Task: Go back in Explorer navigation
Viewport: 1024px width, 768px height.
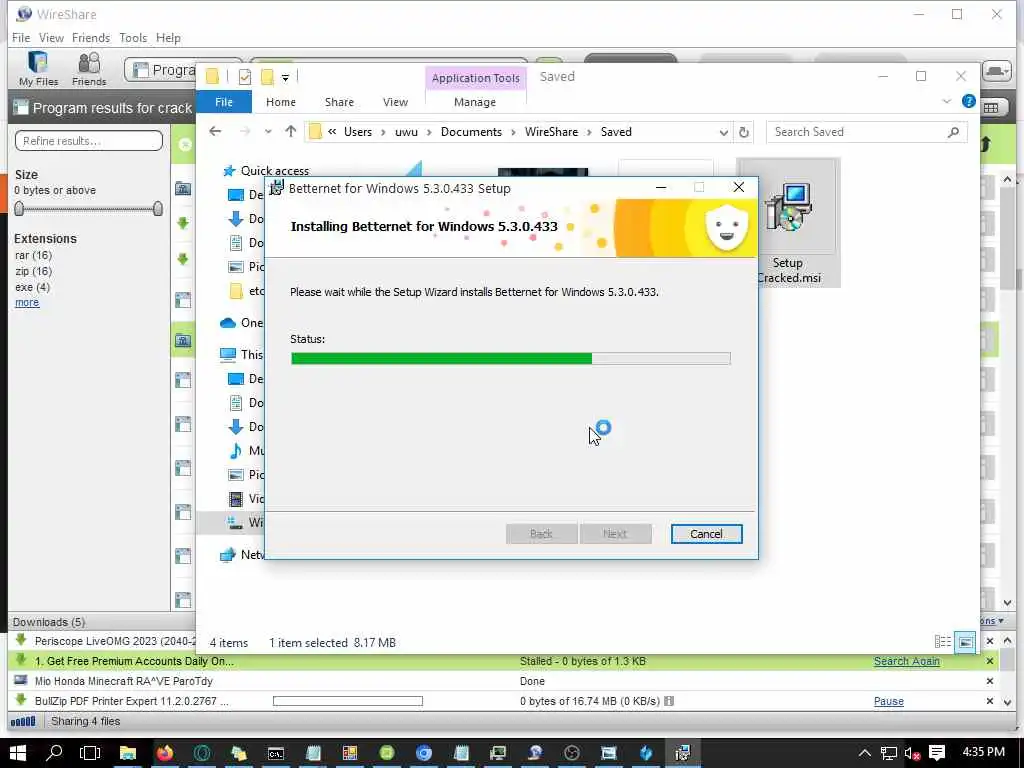Action: pos(215,132)
